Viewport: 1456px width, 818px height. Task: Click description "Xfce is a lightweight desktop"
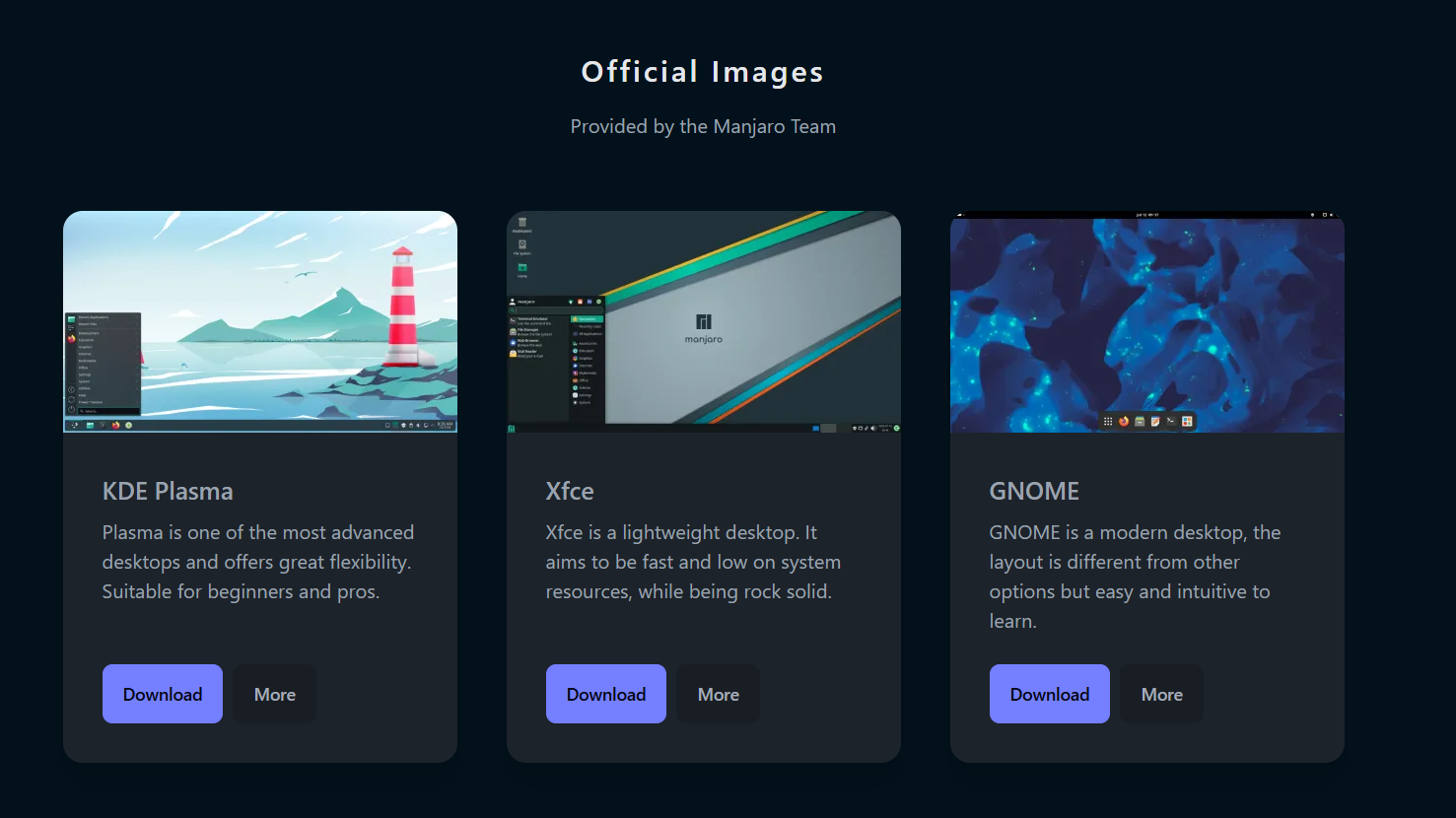pos(693,562)
